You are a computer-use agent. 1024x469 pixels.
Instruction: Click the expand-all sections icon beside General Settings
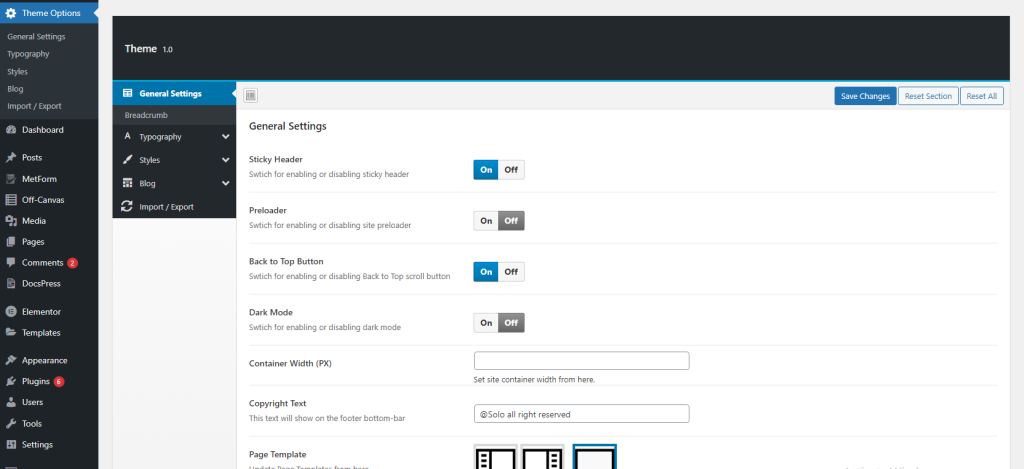tap(251, 96)
